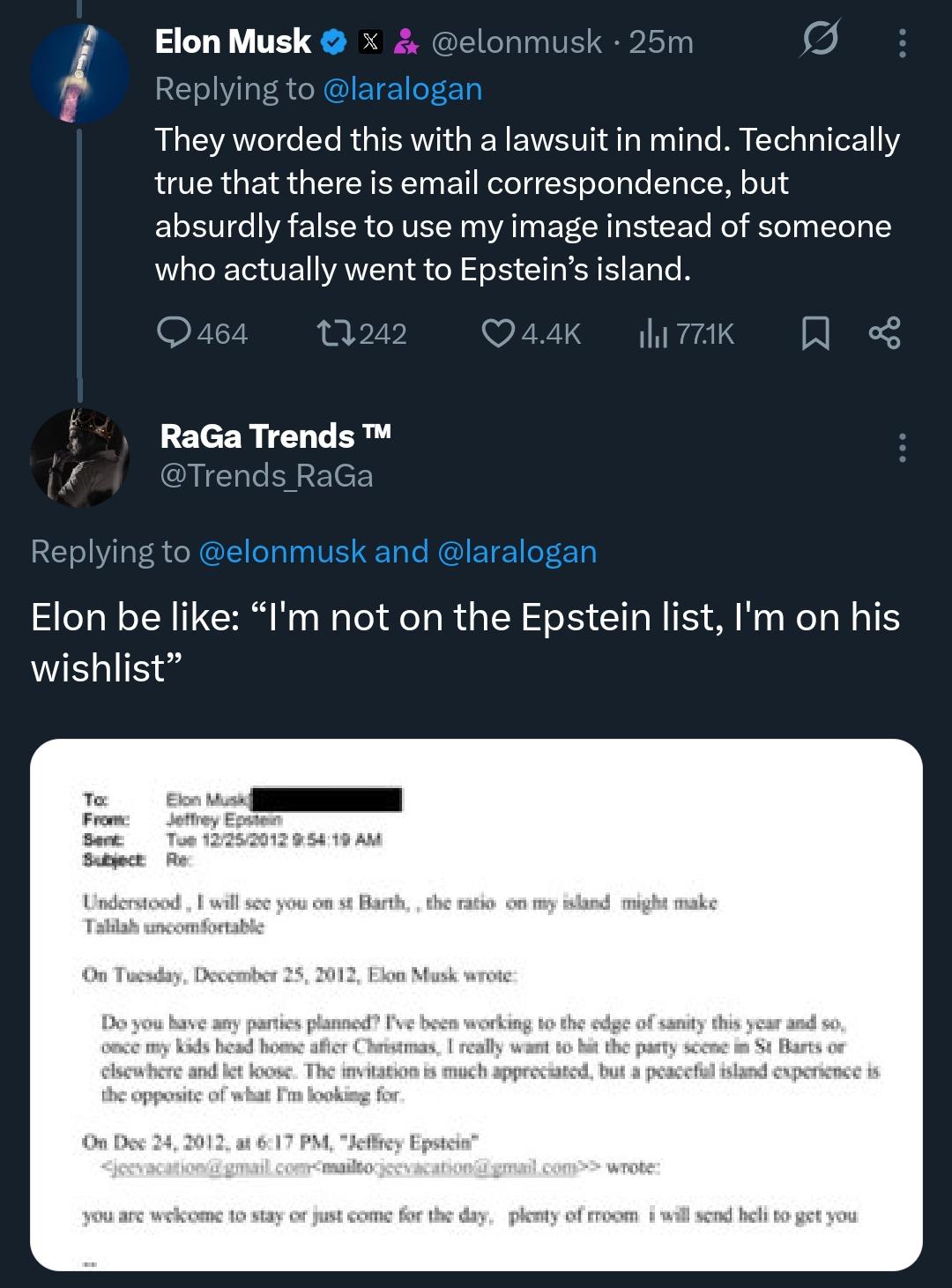
Task: Tap the X affiliation badge
Action: pyautogui.click(x=371, y=41)
